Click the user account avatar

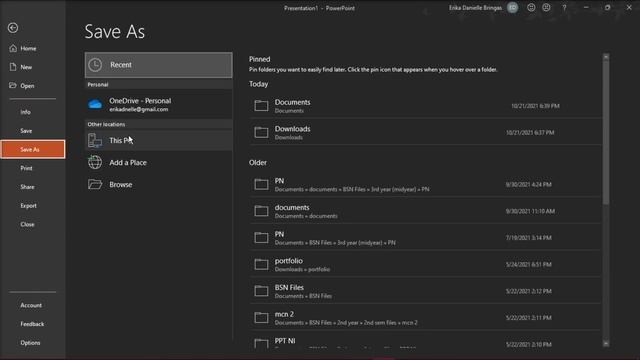513,7
